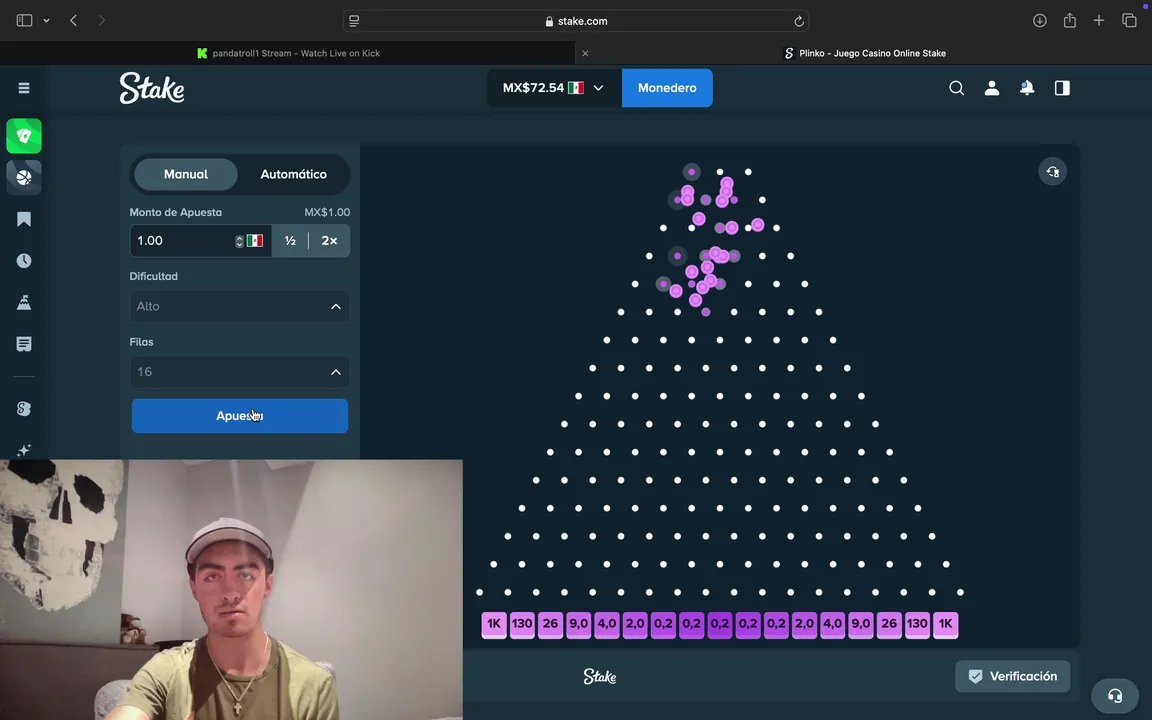Click the Monedero wallet button

click(x=667, y=88)
